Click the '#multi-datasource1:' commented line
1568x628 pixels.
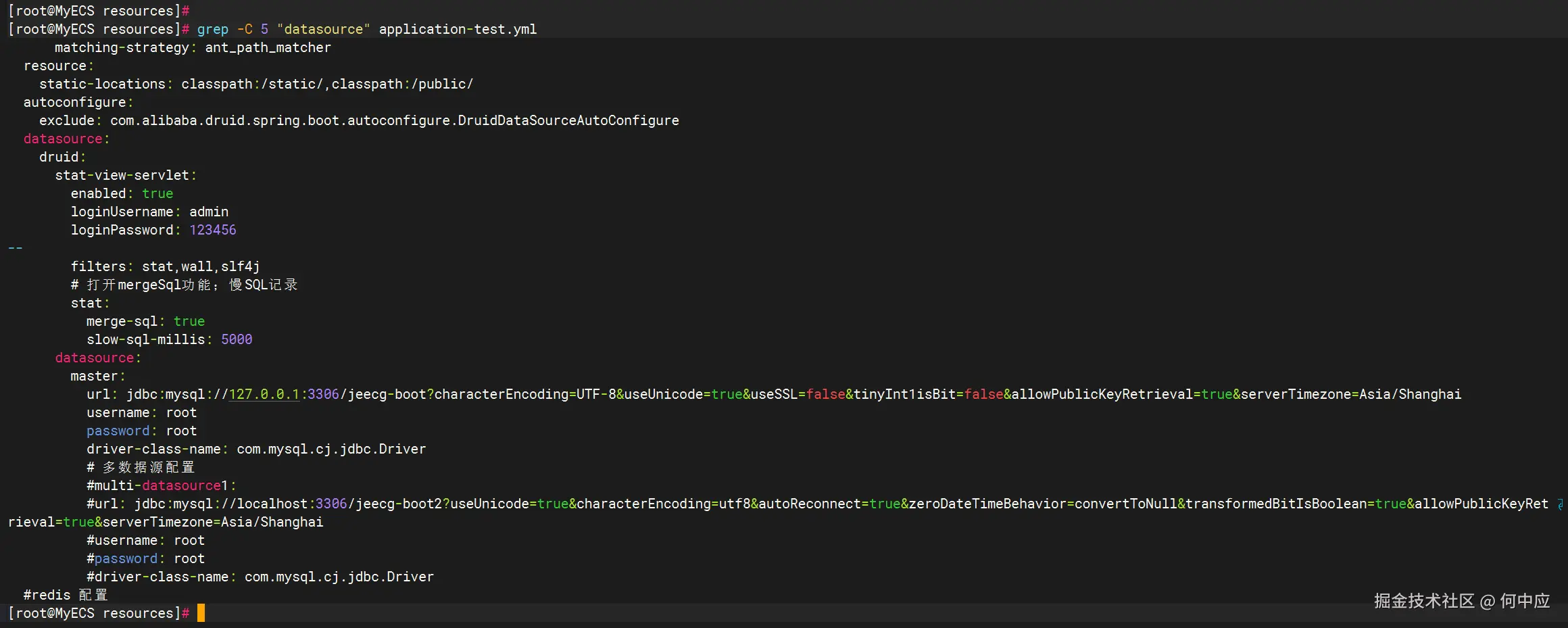click(x=162, y=485)
